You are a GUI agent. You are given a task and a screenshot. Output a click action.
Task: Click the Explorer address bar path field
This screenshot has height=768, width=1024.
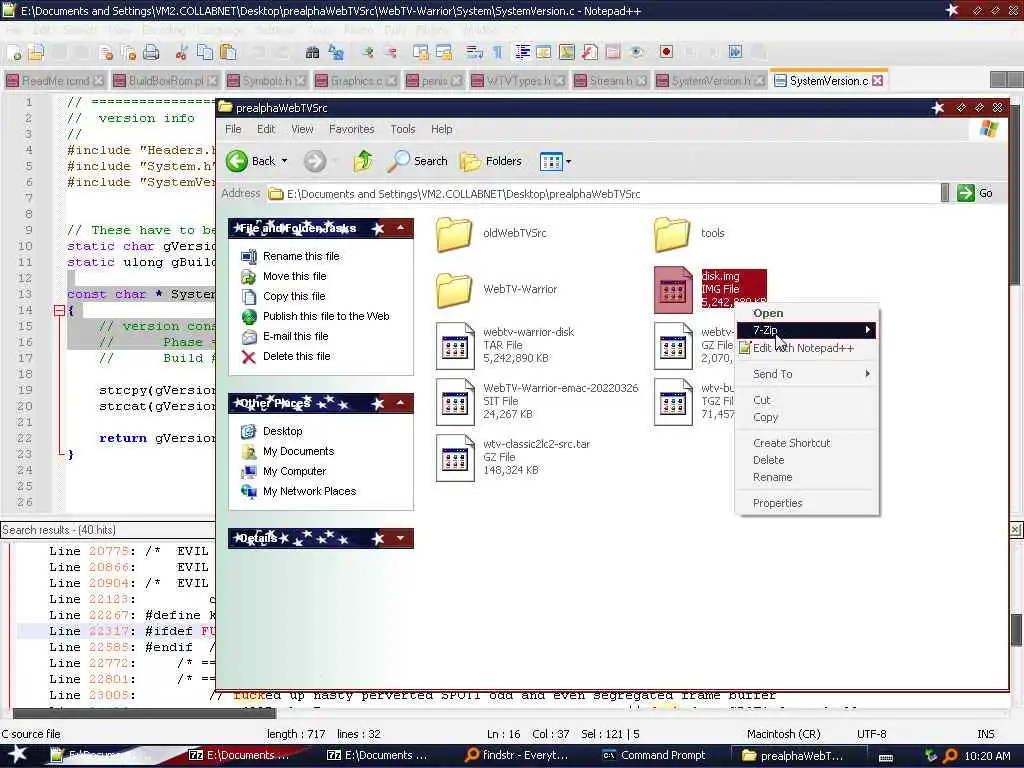click(603, 194)
